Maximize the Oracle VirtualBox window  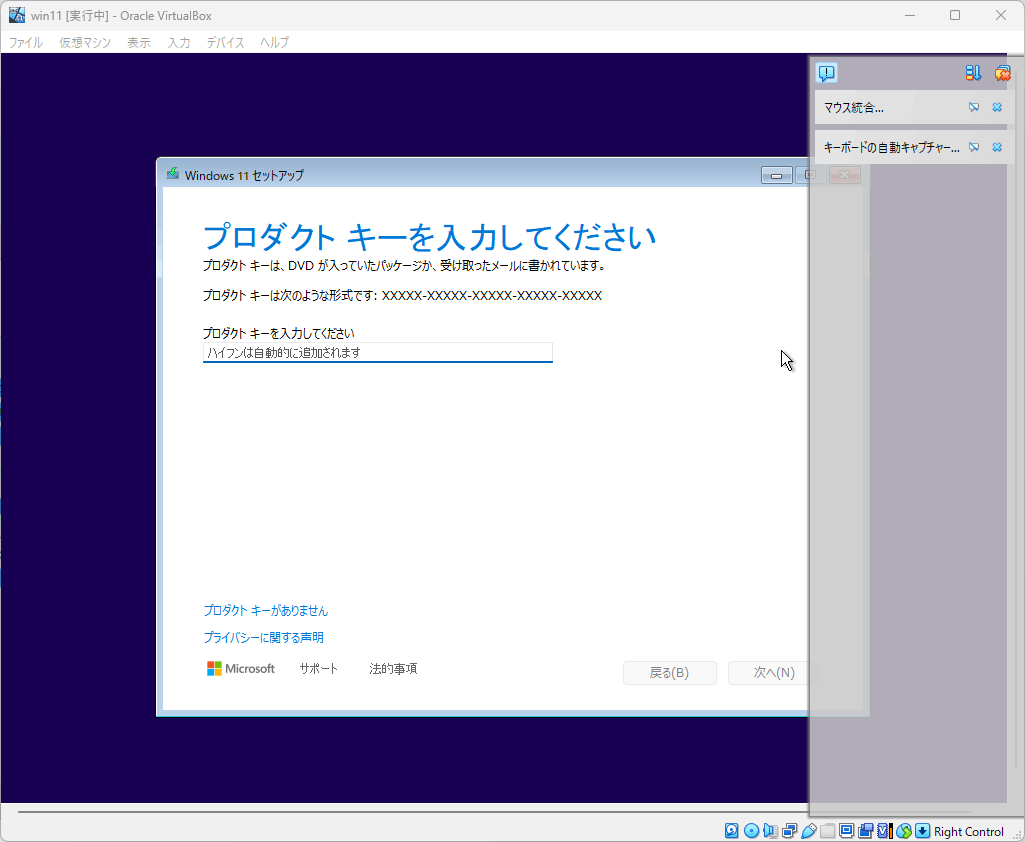(955, 15)
